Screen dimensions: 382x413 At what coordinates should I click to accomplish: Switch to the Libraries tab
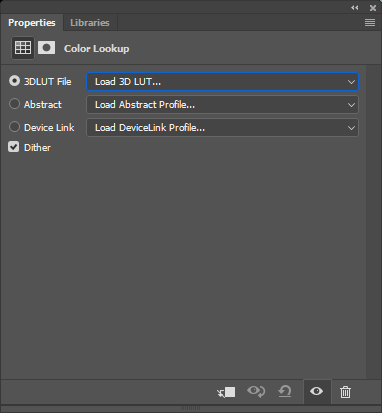(x=90, y=23)
